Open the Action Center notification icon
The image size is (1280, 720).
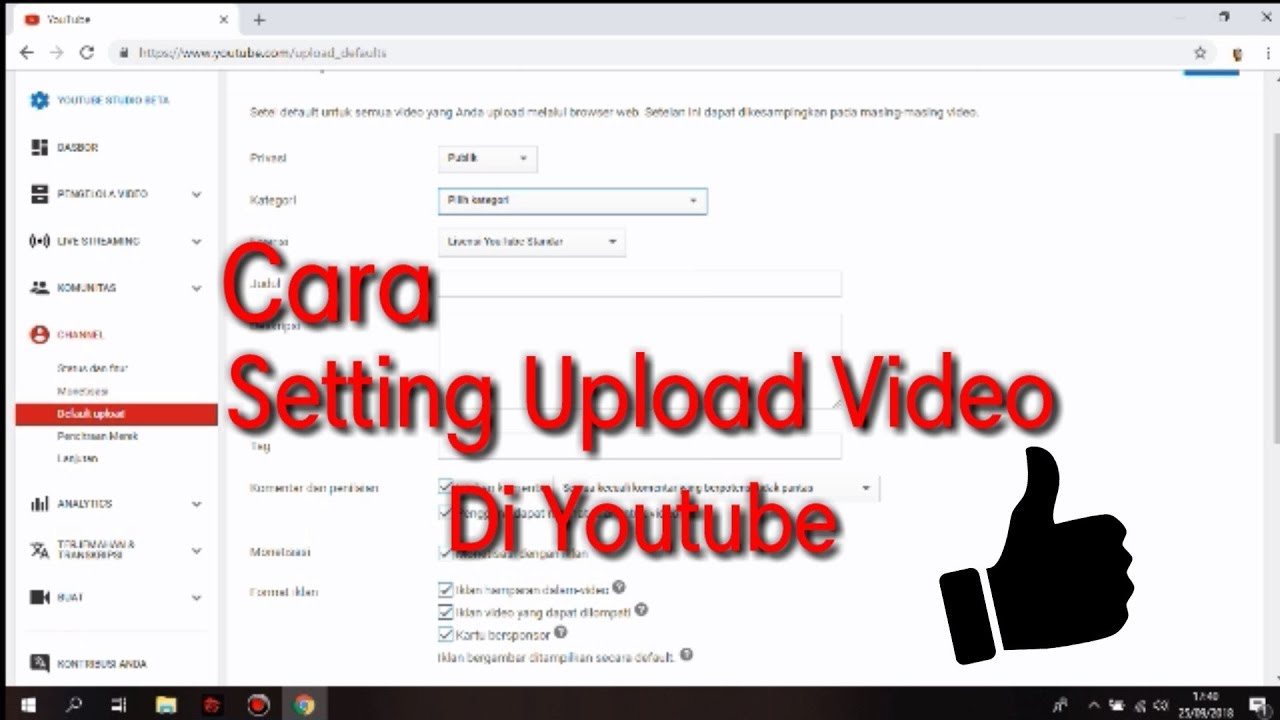pyautogui.click(x=1257, y=705)
